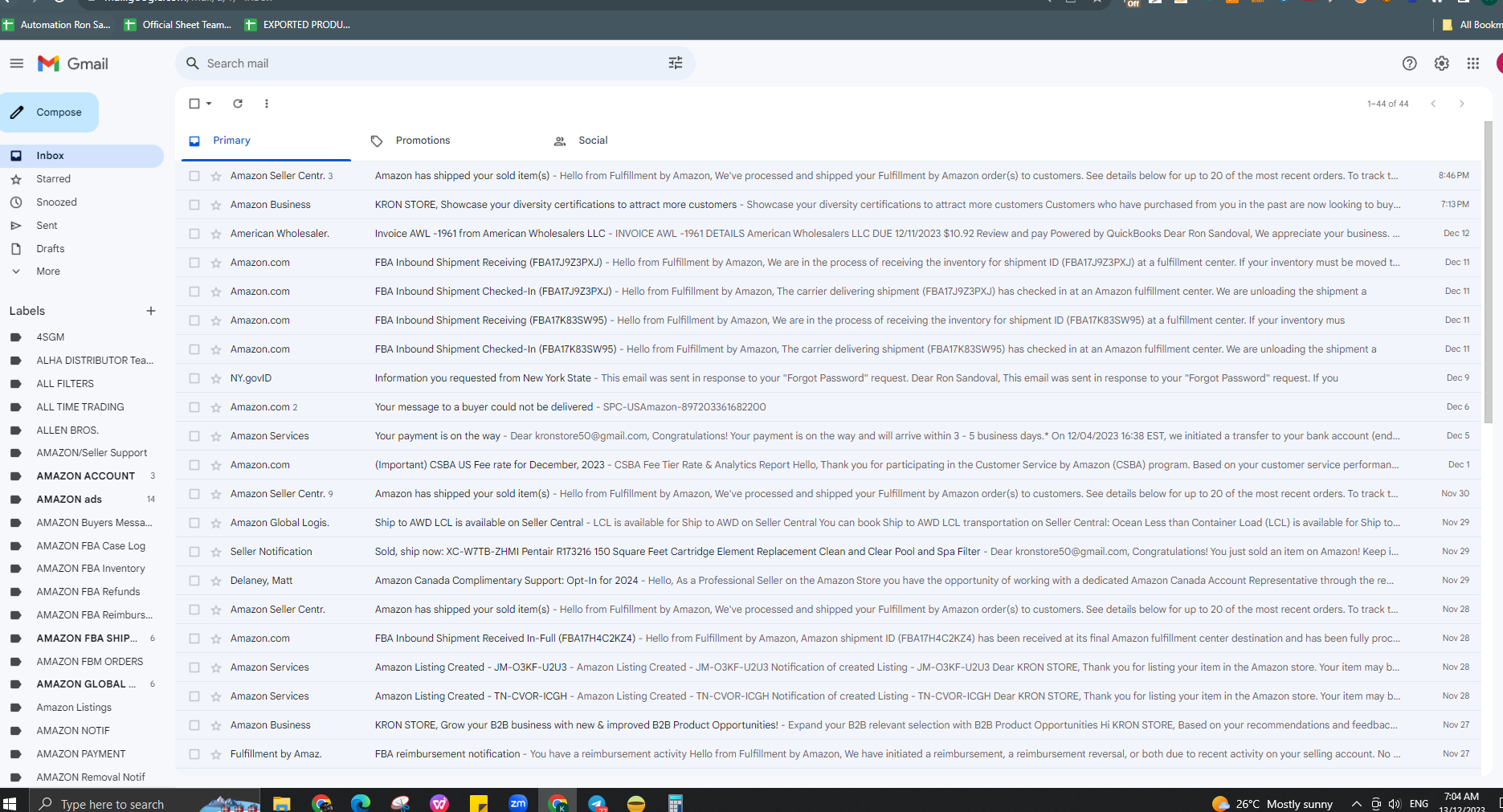Click the Gmail logo
1503x812 pixels.
coord(73,63)
